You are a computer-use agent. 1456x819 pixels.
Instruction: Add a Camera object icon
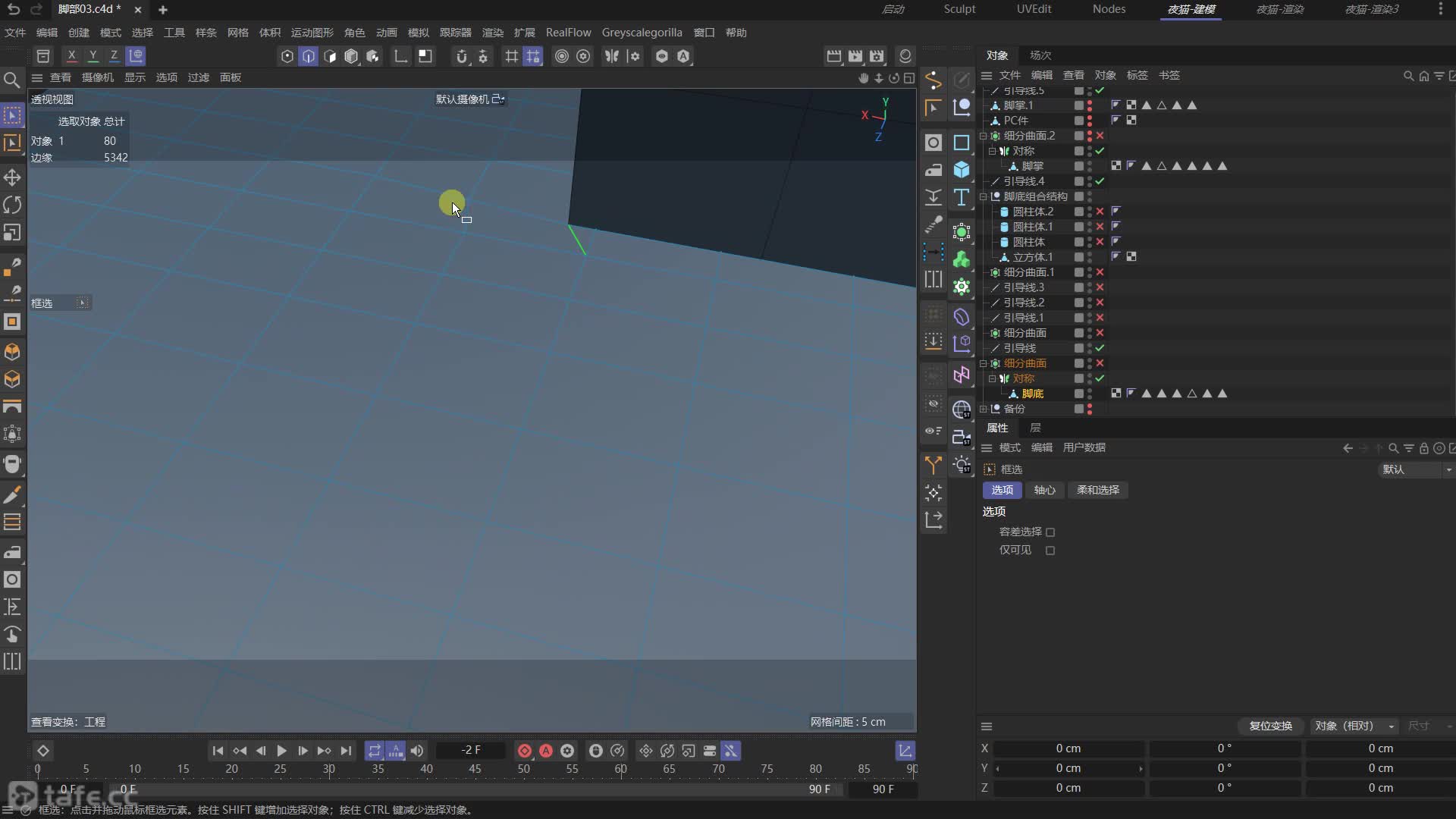(962, 438)
